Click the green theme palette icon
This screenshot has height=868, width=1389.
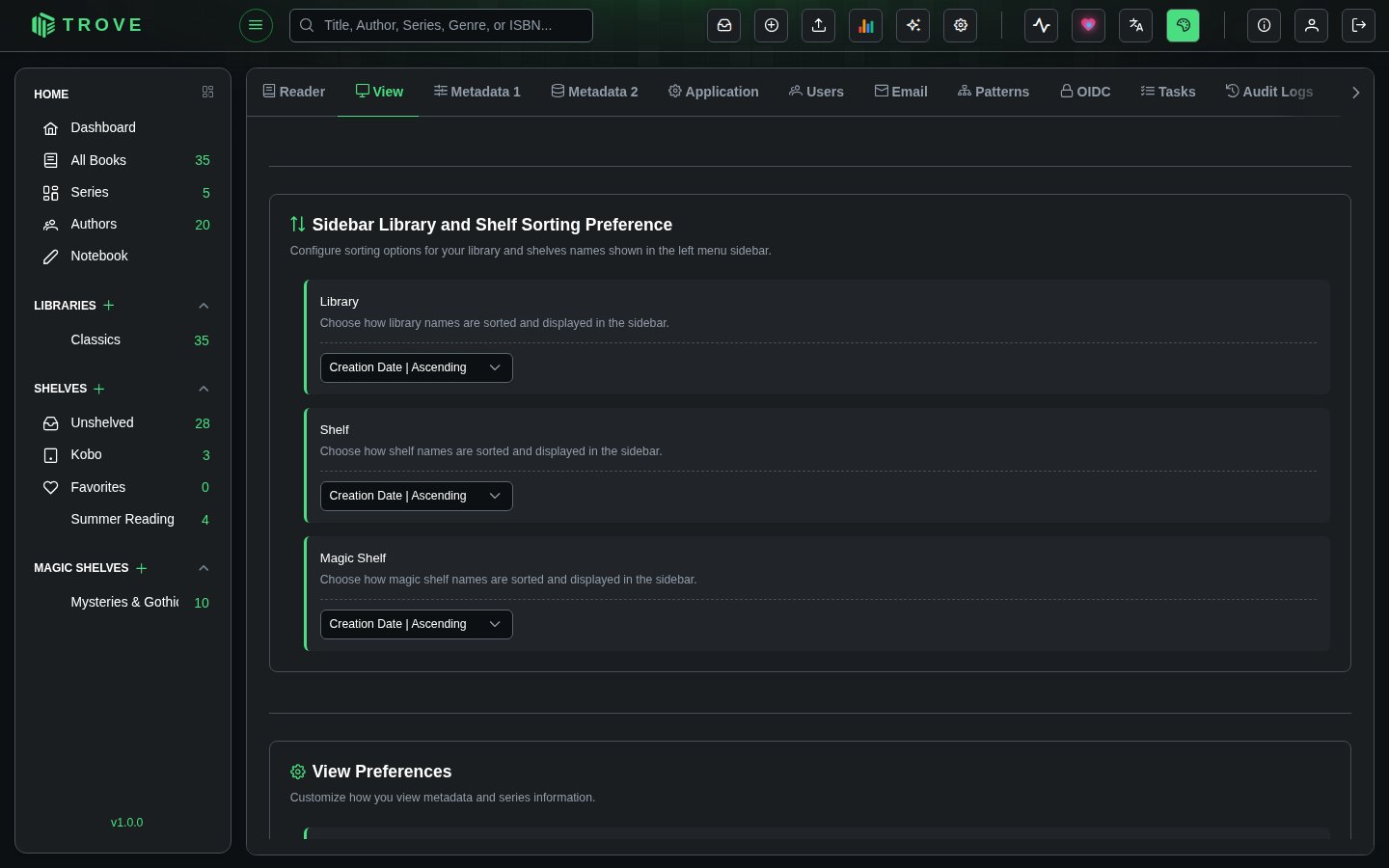tap(1183, 25)
